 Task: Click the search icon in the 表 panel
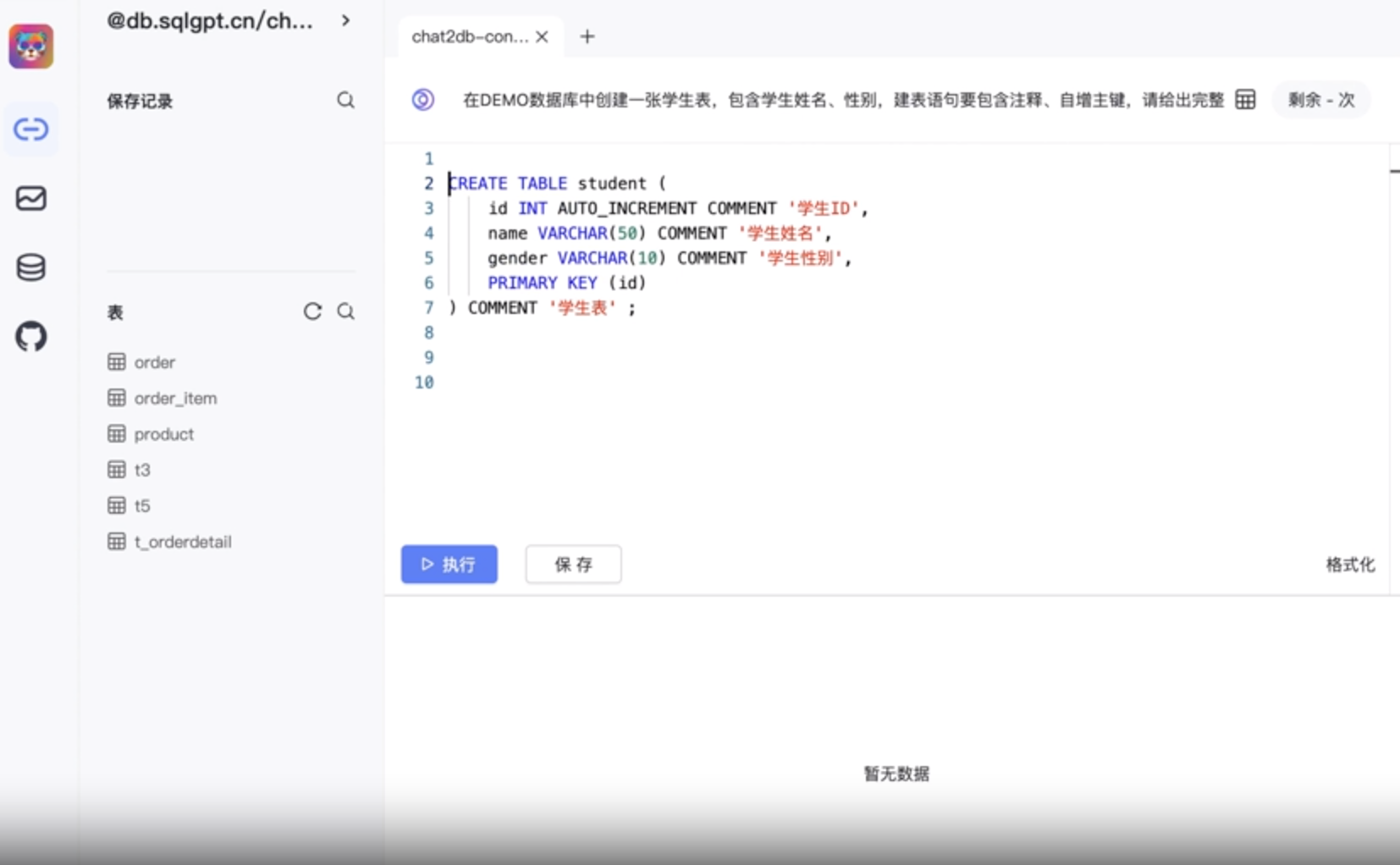(x=345, y=311)
